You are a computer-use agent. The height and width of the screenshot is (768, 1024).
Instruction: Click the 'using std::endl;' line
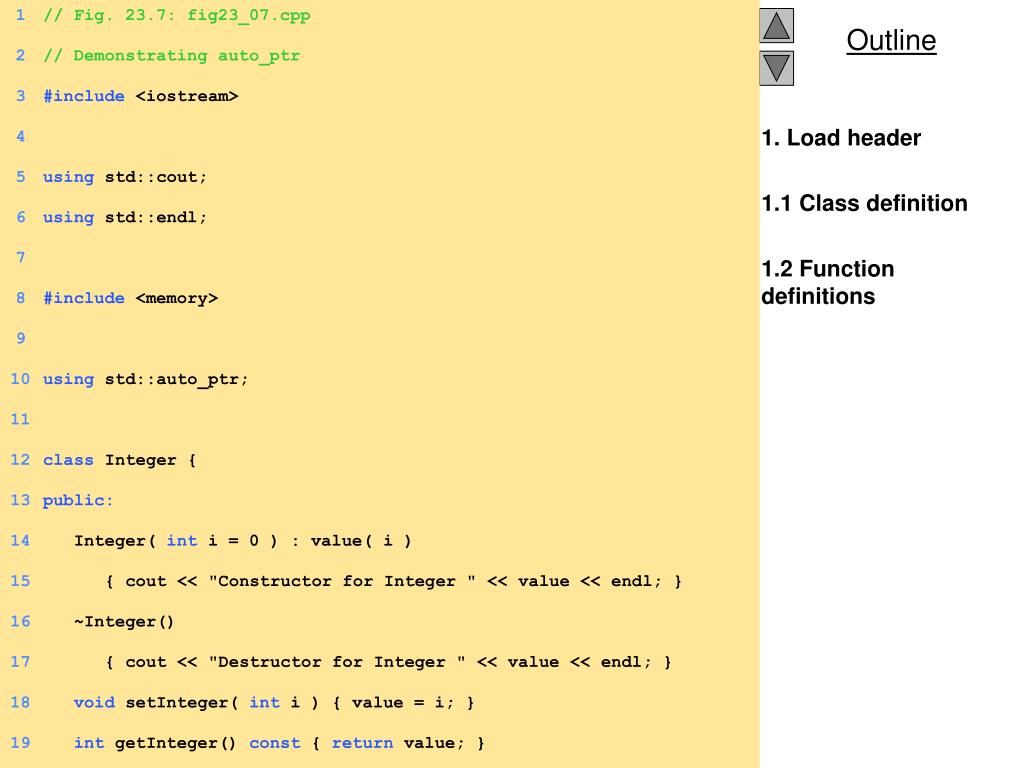tap(125, 217)
